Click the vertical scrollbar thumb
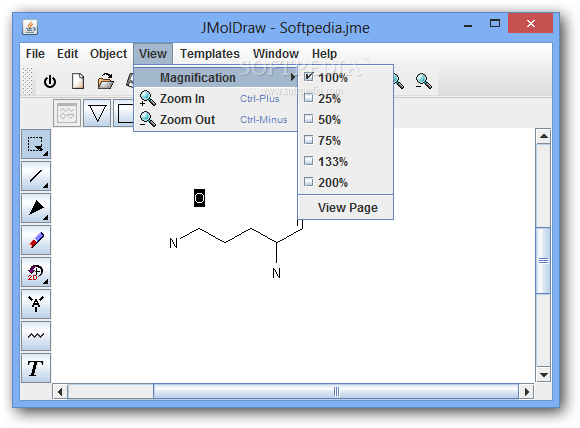The image size is (580, 428). (x=543, y=261)
